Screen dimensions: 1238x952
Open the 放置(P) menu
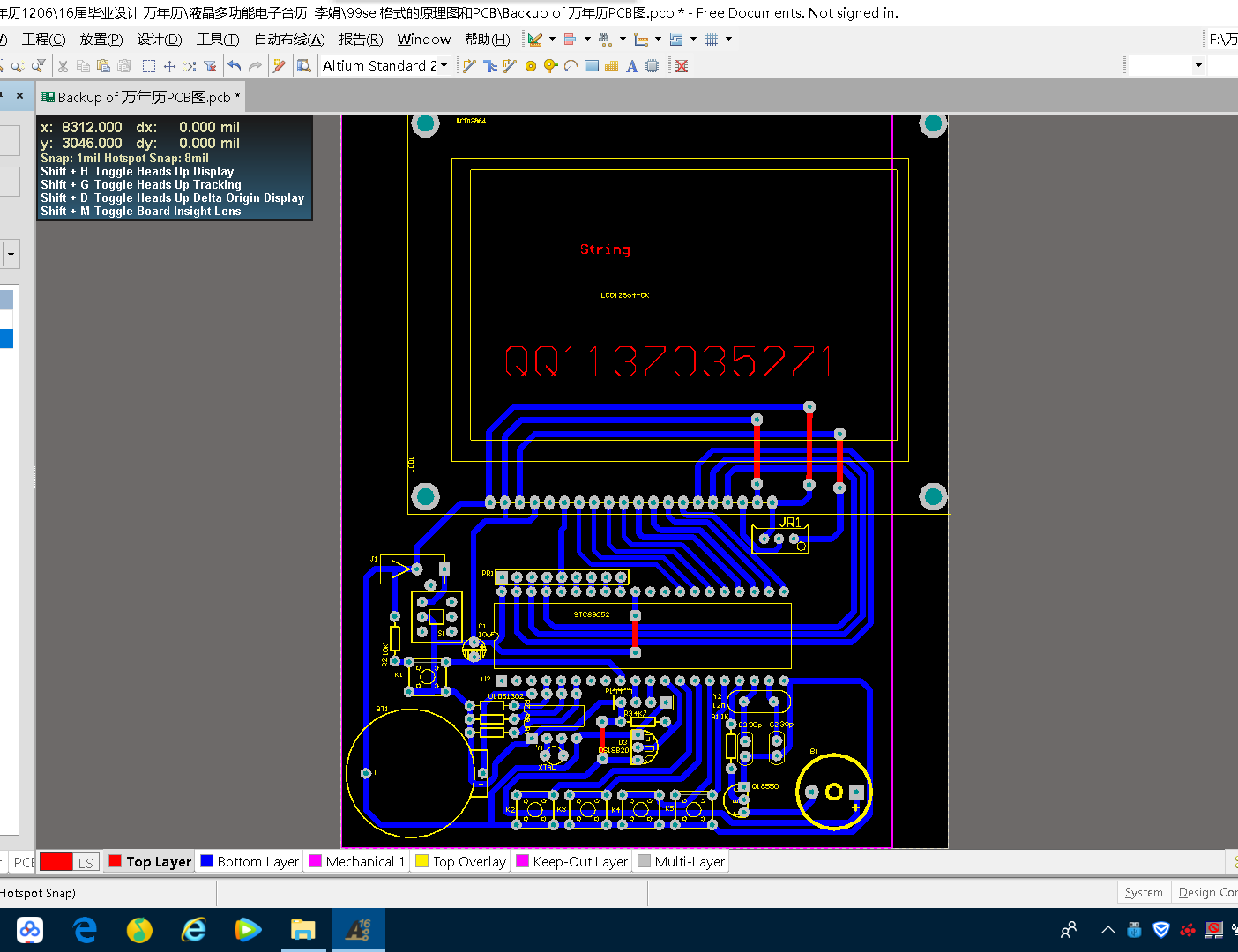click(x=101, y=40)
